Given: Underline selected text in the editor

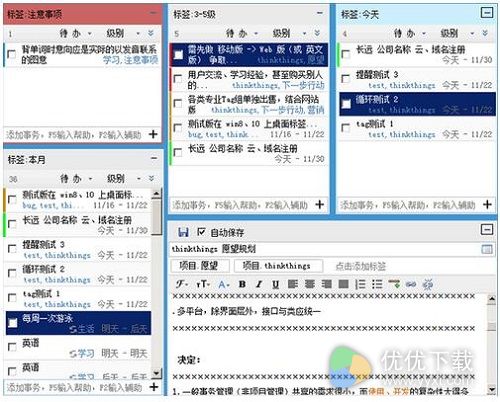Looking at the screenshot, I should [x=275, y=284].
